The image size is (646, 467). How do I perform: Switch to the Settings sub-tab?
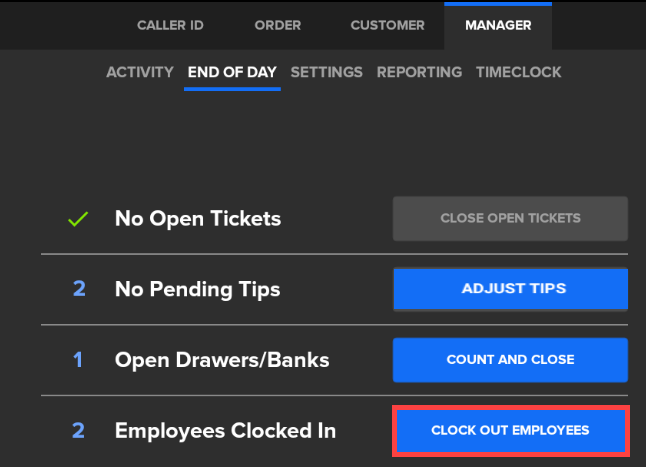click(x=326, y=72)
